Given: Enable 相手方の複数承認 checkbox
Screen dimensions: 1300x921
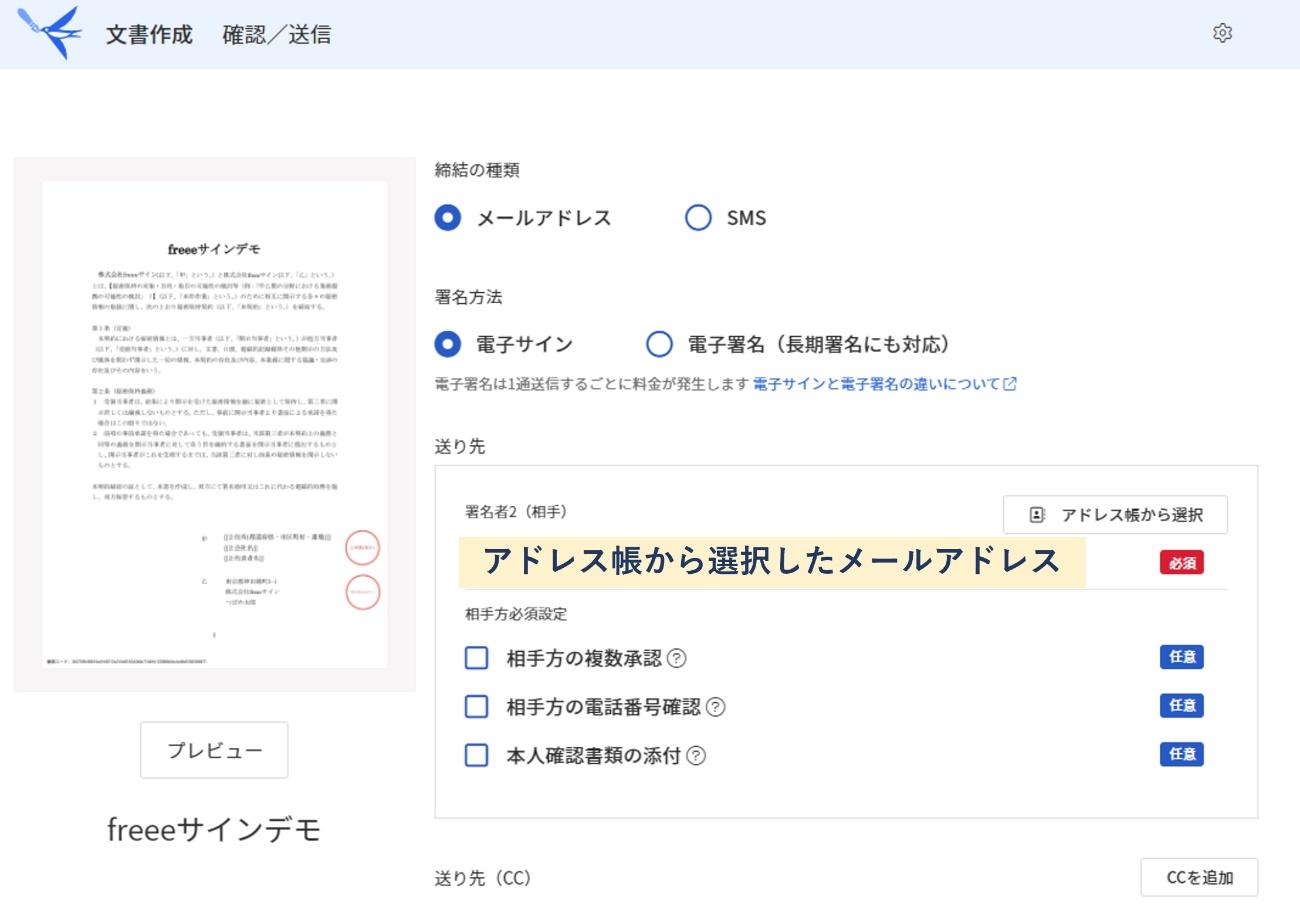Looking at the screenshot, I should (x=477, y=658).
